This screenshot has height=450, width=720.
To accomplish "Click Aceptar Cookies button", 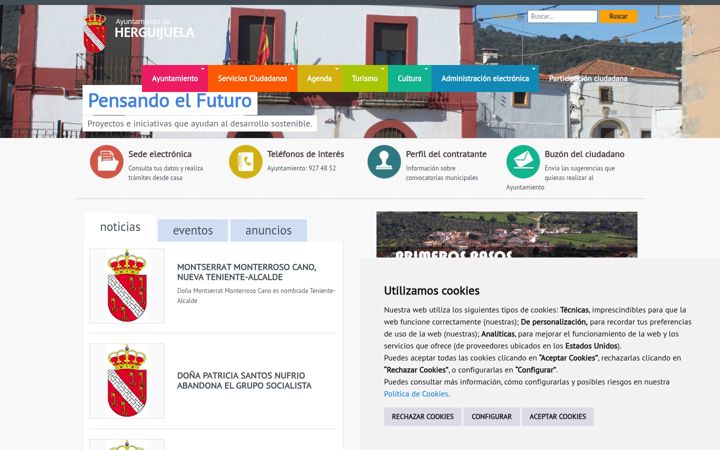I will (558, 416).
